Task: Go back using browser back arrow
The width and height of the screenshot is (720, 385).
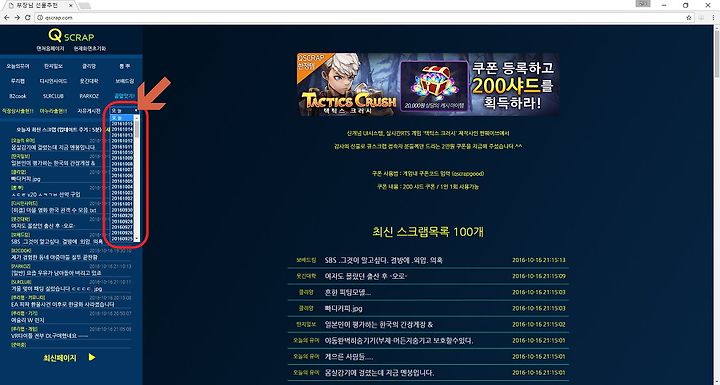Action: 6,17
